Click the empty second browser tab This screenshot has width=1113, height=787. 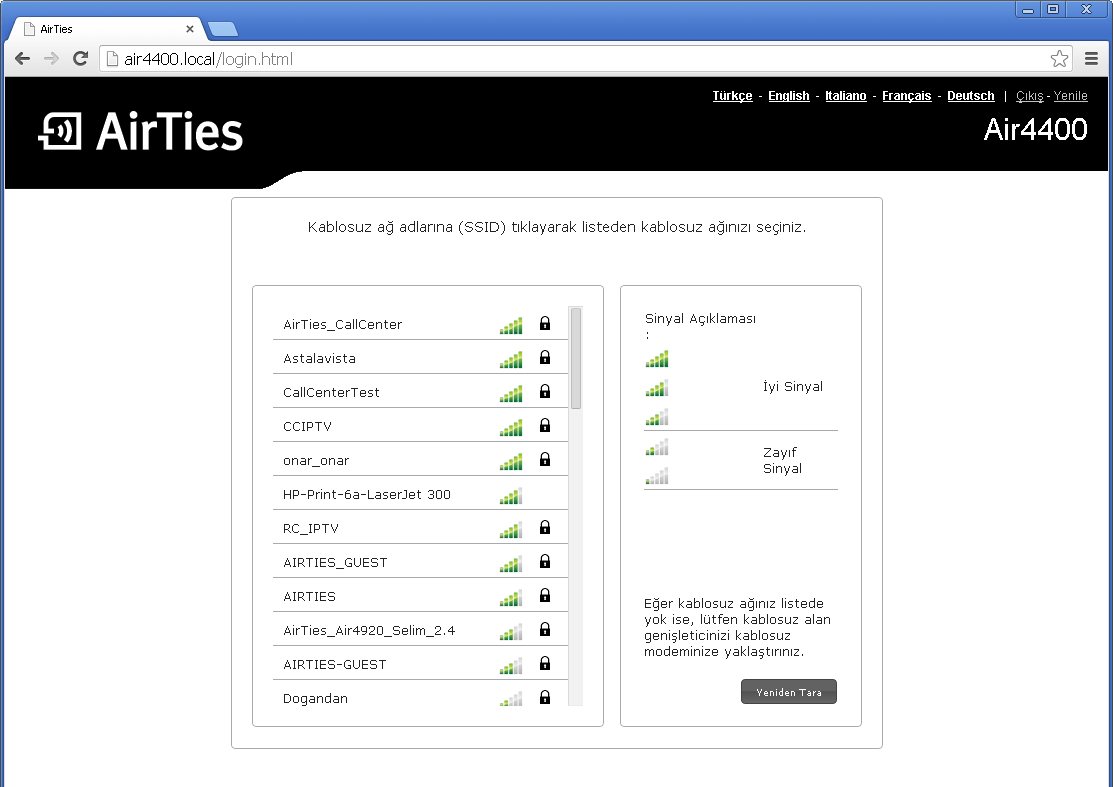222,29
